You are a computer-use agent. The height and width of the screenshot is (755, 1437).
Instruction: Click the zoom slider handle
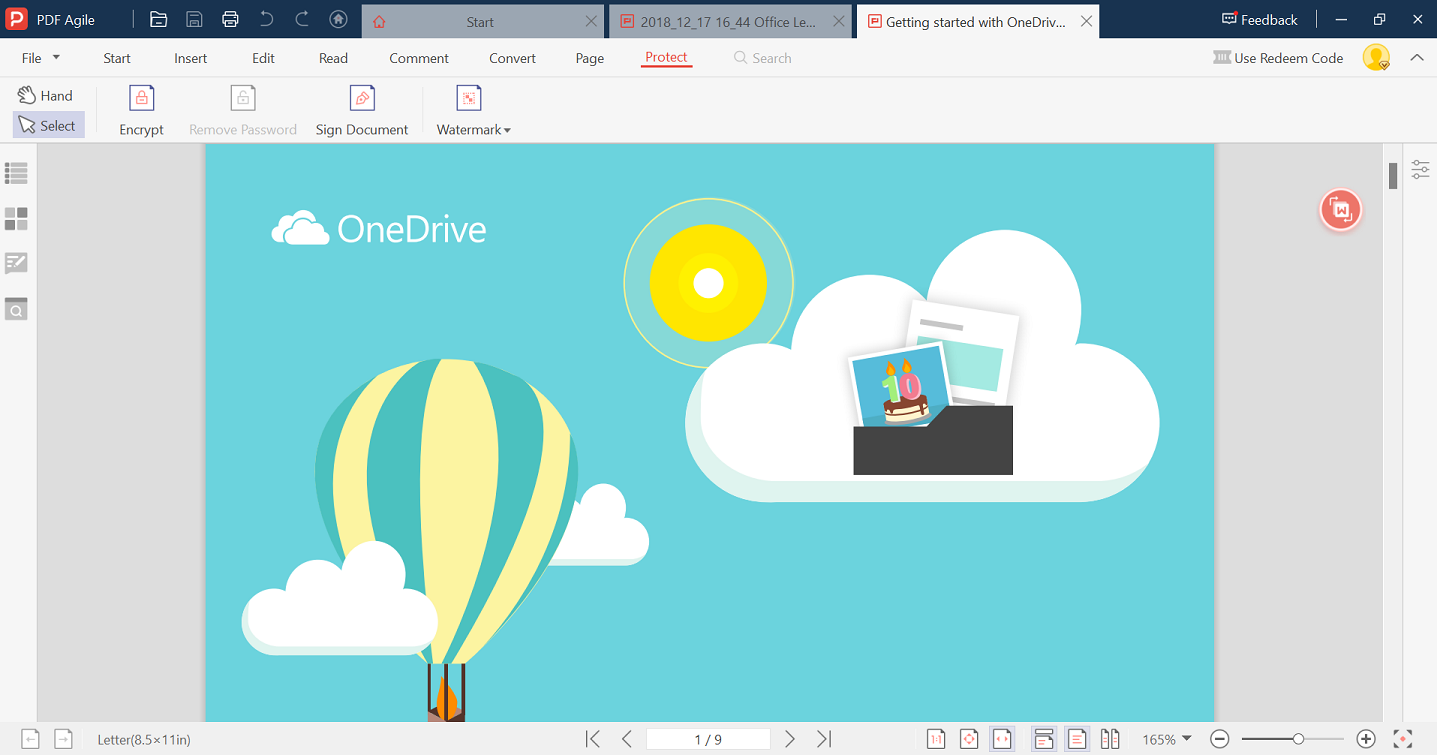click(x=1298, y=739)
